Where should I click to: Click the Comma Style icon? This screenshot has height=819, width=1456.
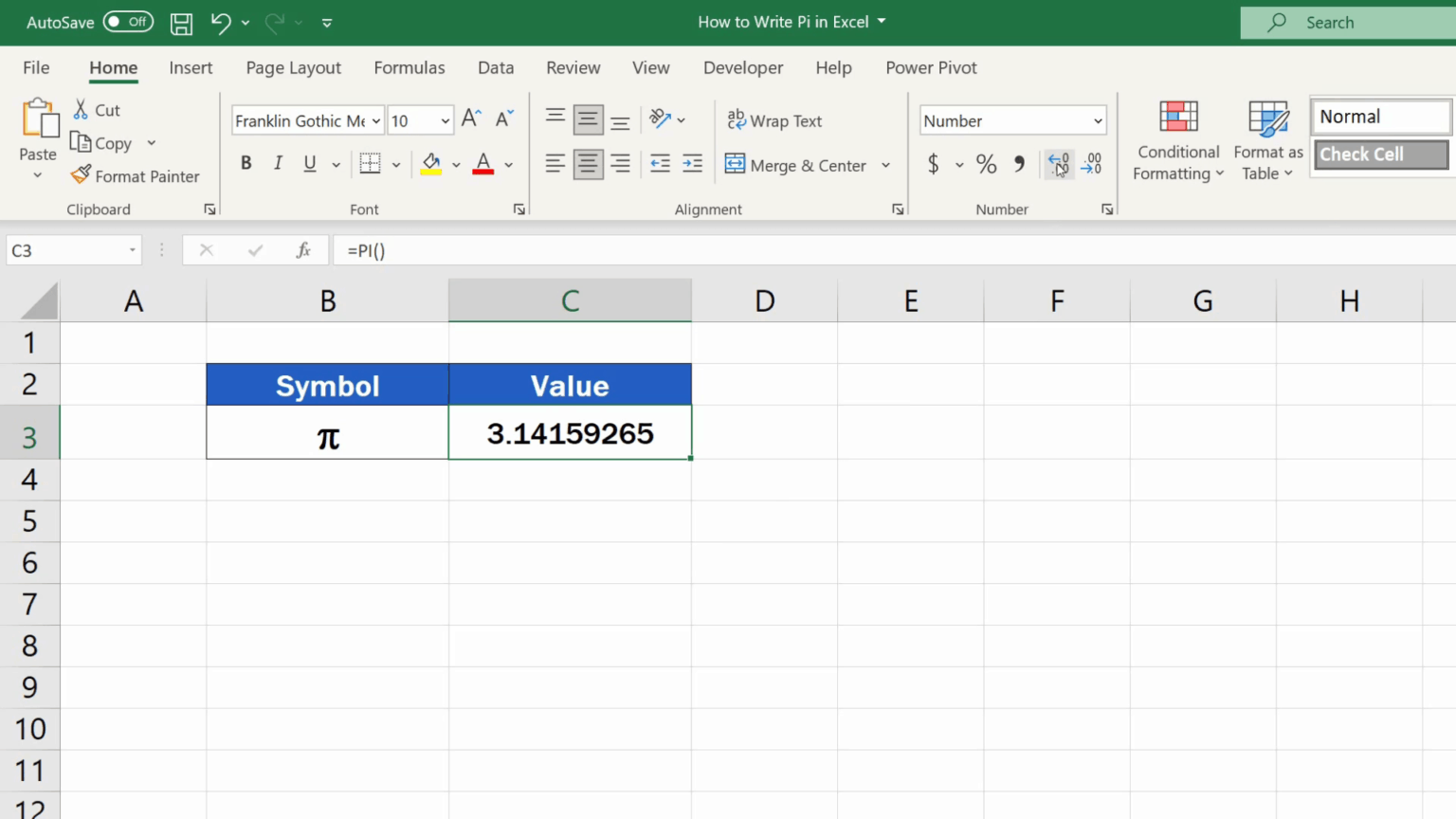tap(1019, 164)
